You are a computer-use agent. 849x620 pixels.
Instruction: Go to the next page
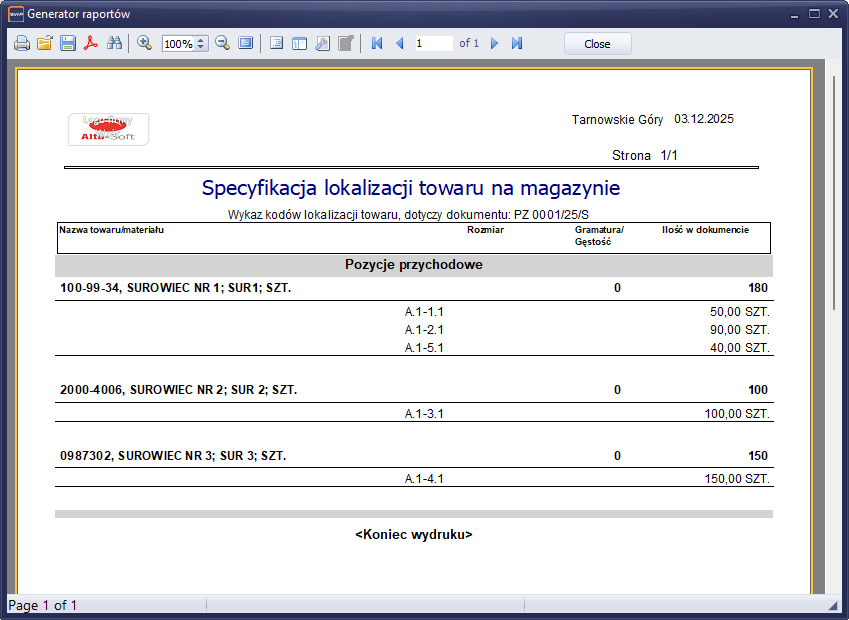coord(494,44)
